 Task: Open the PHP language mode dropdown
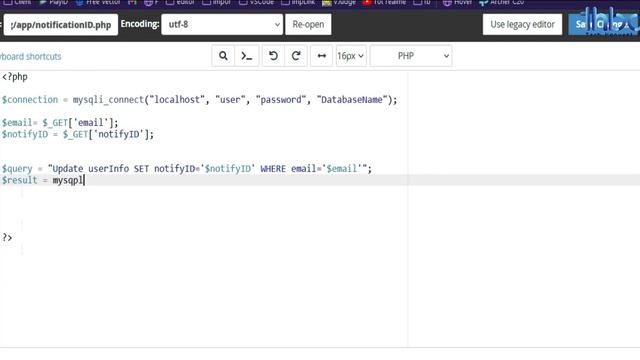pos(411,56)
